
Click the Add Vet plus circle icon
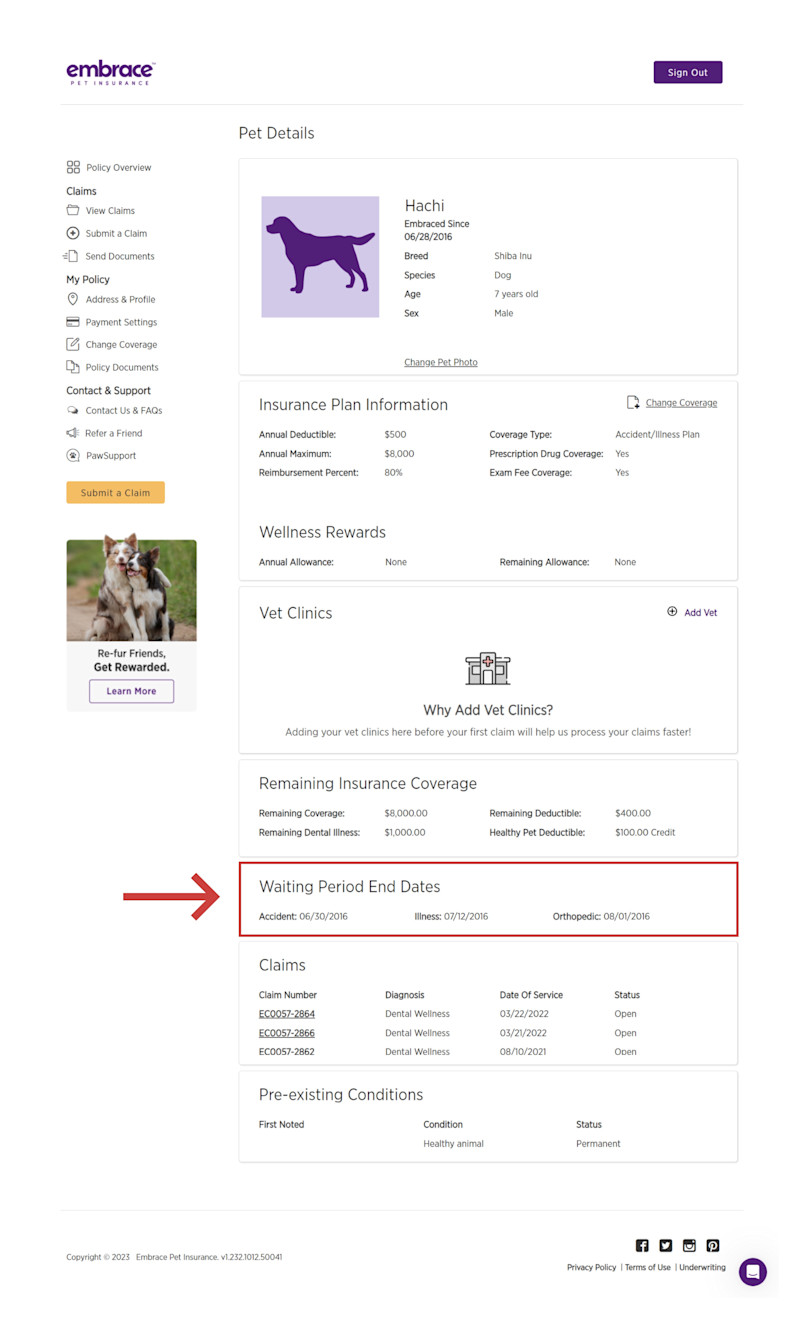tap(672, 612)
